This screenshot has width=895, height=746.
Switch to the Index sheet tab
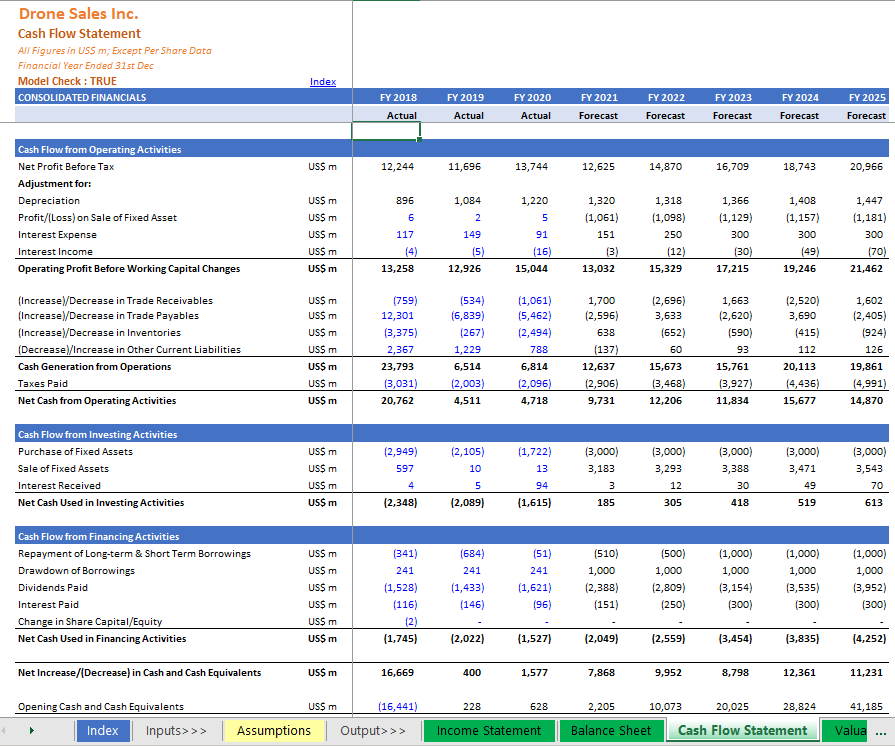(x=103, y=731)
